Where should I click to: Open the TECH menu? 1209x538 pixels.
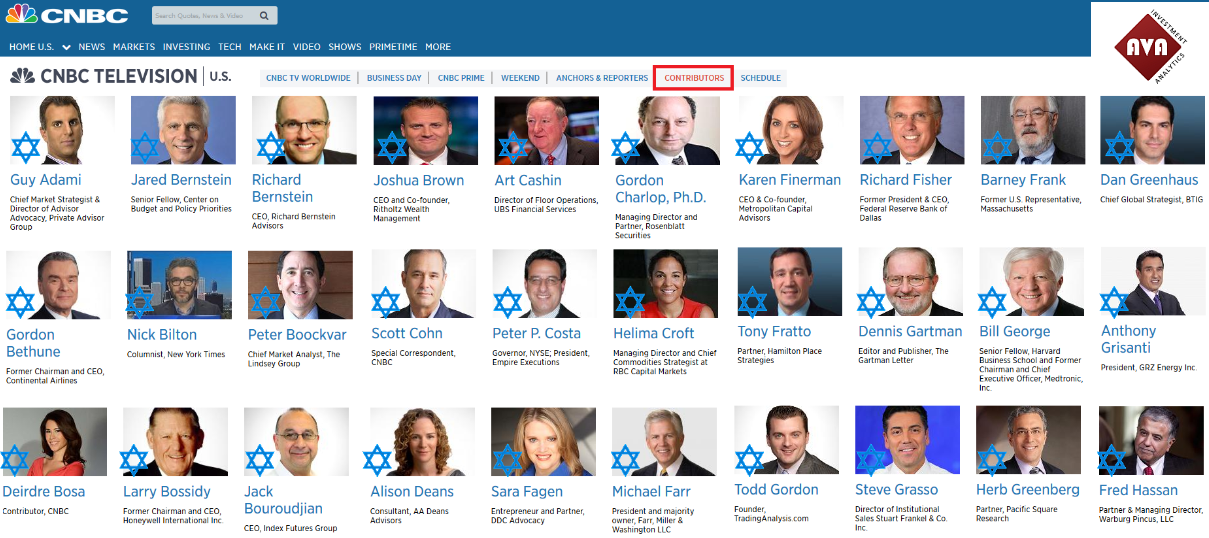click(230, 47)
